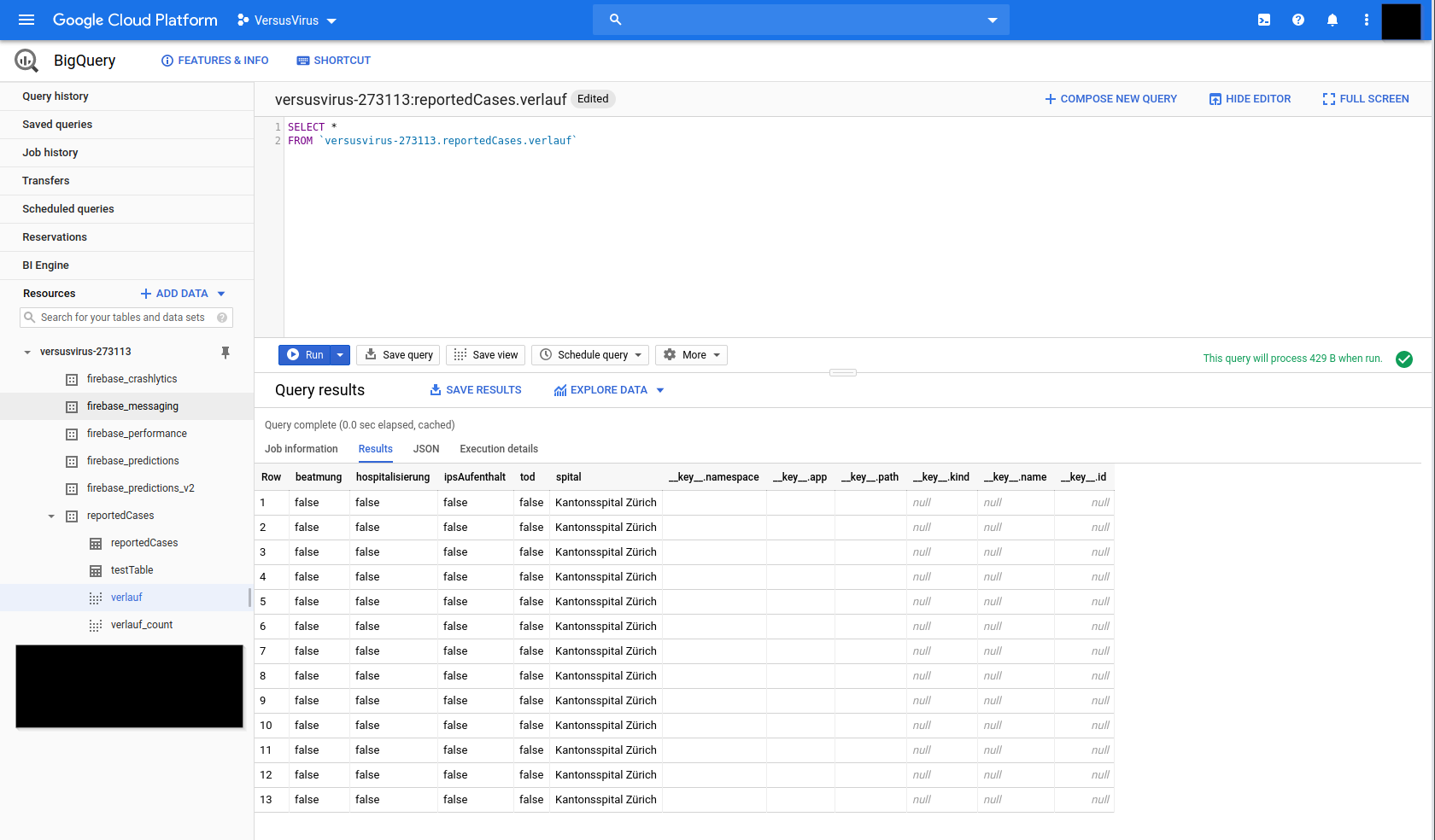The image size is (1435, 840).
Task: Click Save query button
Action: pos(398,355)
